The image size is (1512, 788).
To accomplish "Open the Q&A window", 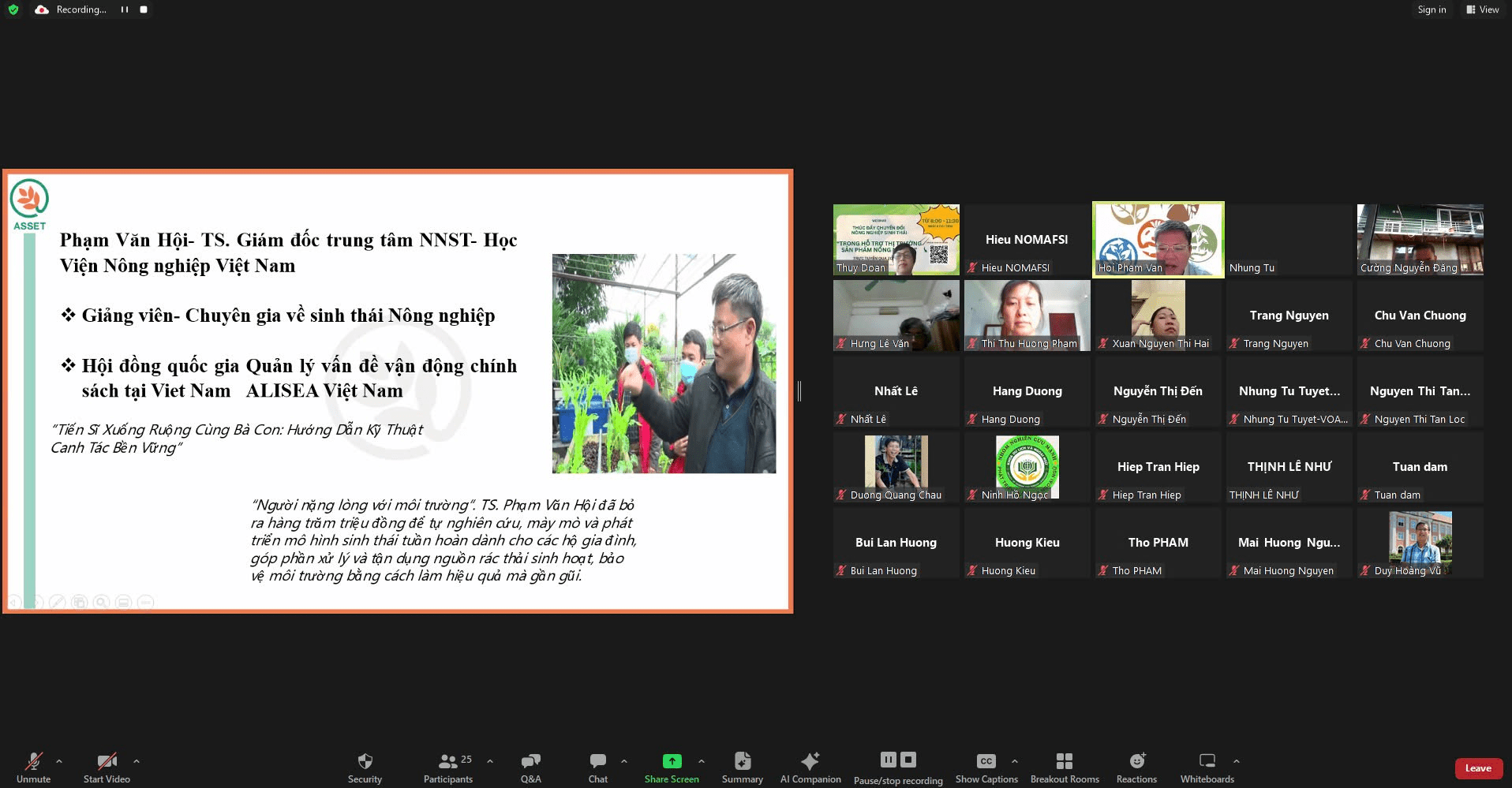I will pyautogui.click(x=530, y=767).
